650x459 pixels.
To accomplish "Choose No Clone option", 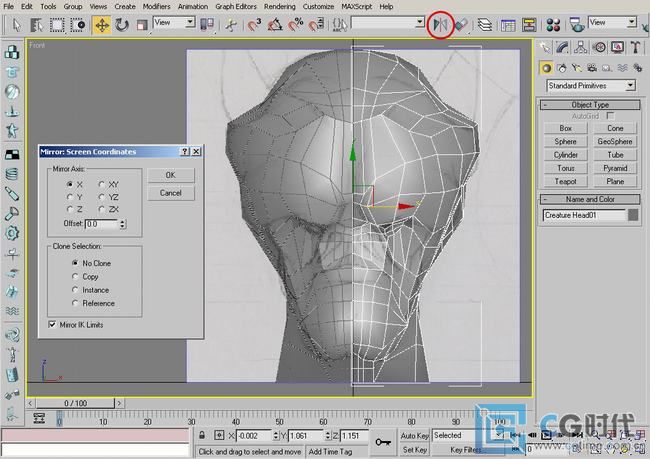I will click(75, 263).
